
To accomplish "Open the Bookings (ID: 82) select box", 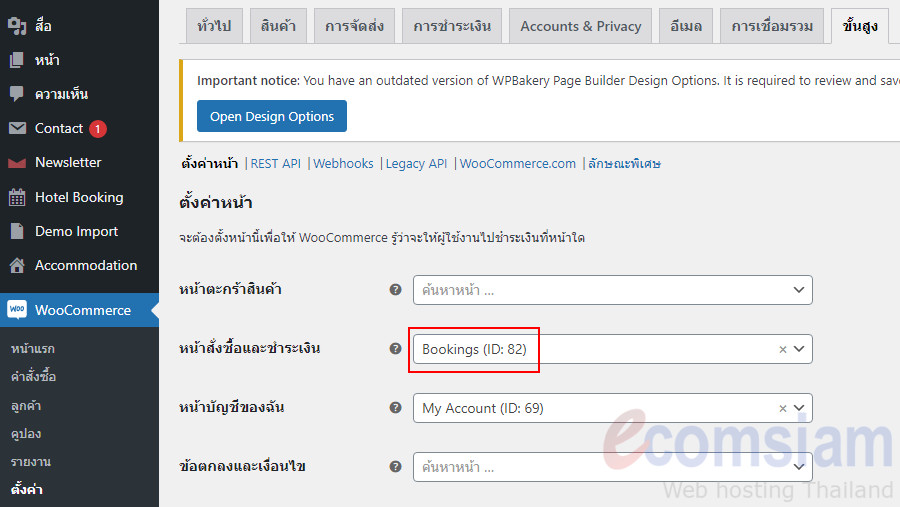I will [612, 349].
